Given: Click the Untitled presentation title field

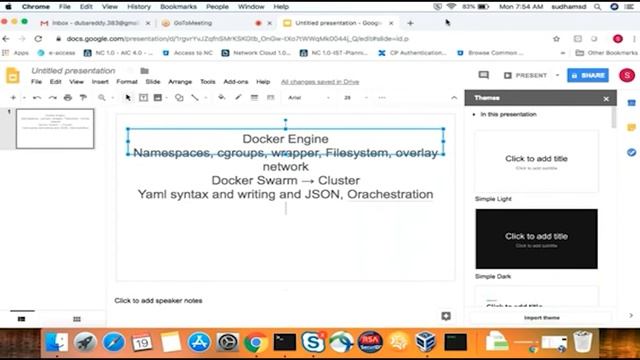Looking at the screenshot, I should [73, 71].
